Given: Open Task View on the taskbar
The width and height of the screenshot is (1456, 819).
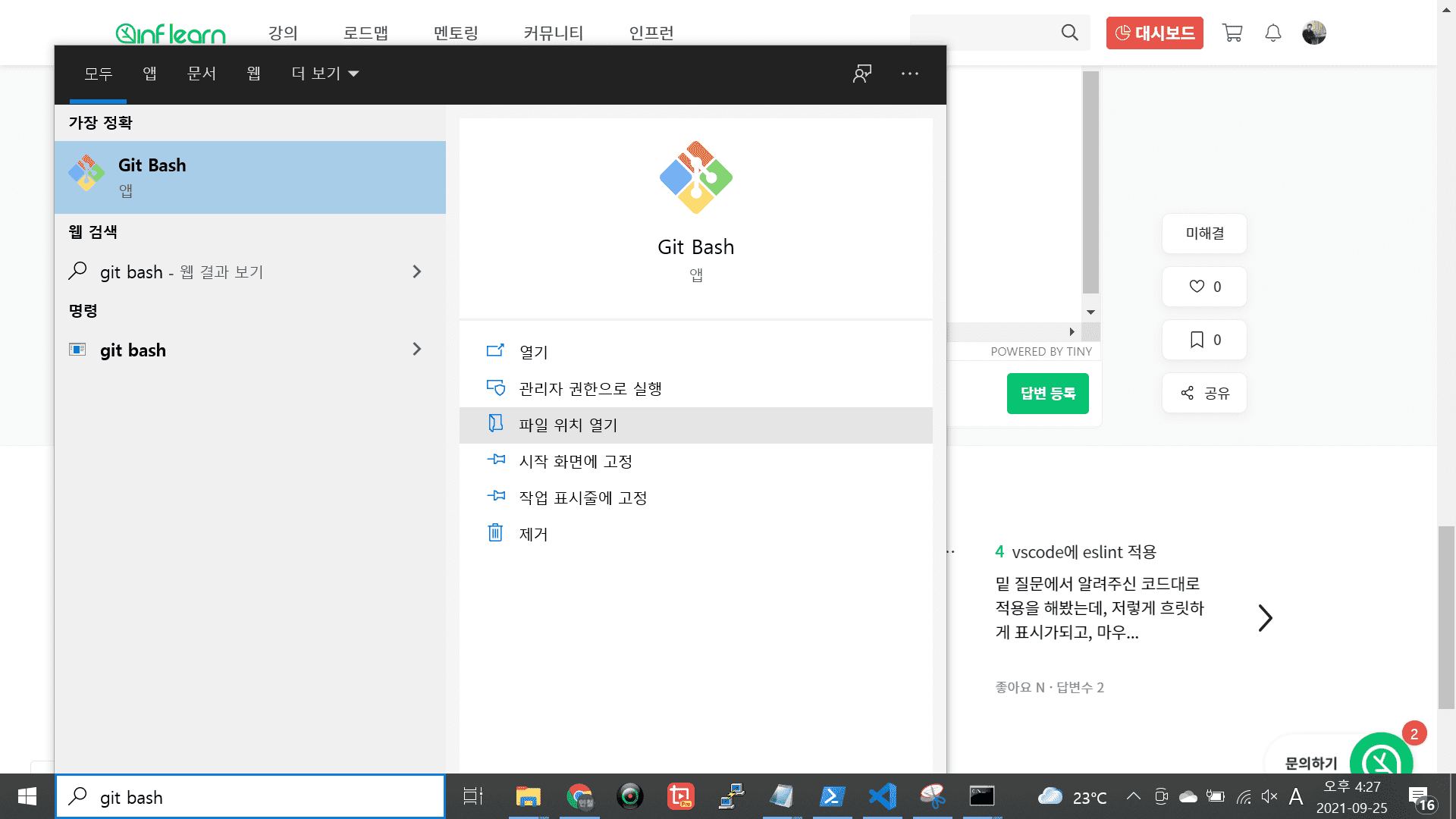Looking at the screenshot, I should [x=473, y=796].
